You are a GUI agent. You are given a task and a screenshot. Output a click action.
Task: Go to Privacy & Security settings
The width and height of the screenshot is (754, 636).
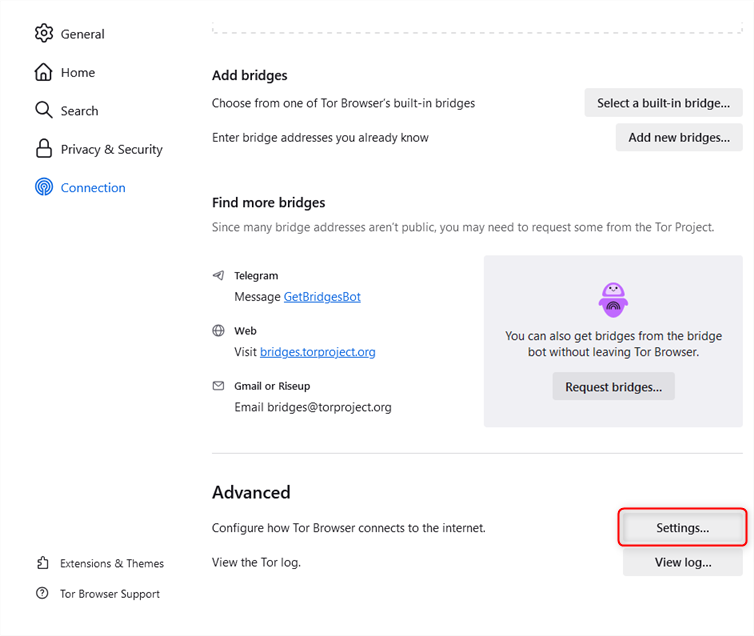point(99,149)
